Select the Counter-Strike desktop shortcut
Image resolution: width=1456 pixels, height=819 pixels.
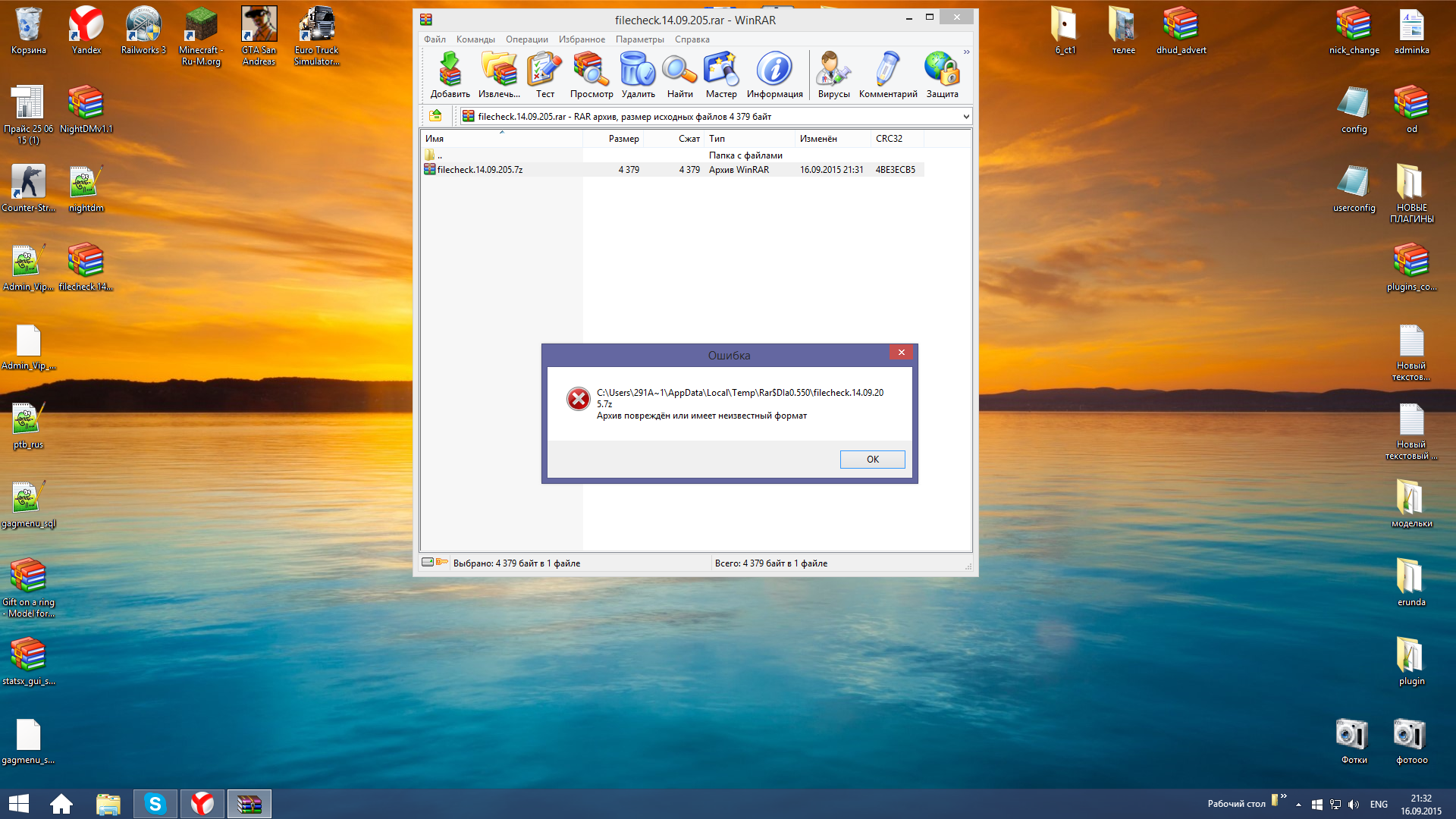[28, 189]
